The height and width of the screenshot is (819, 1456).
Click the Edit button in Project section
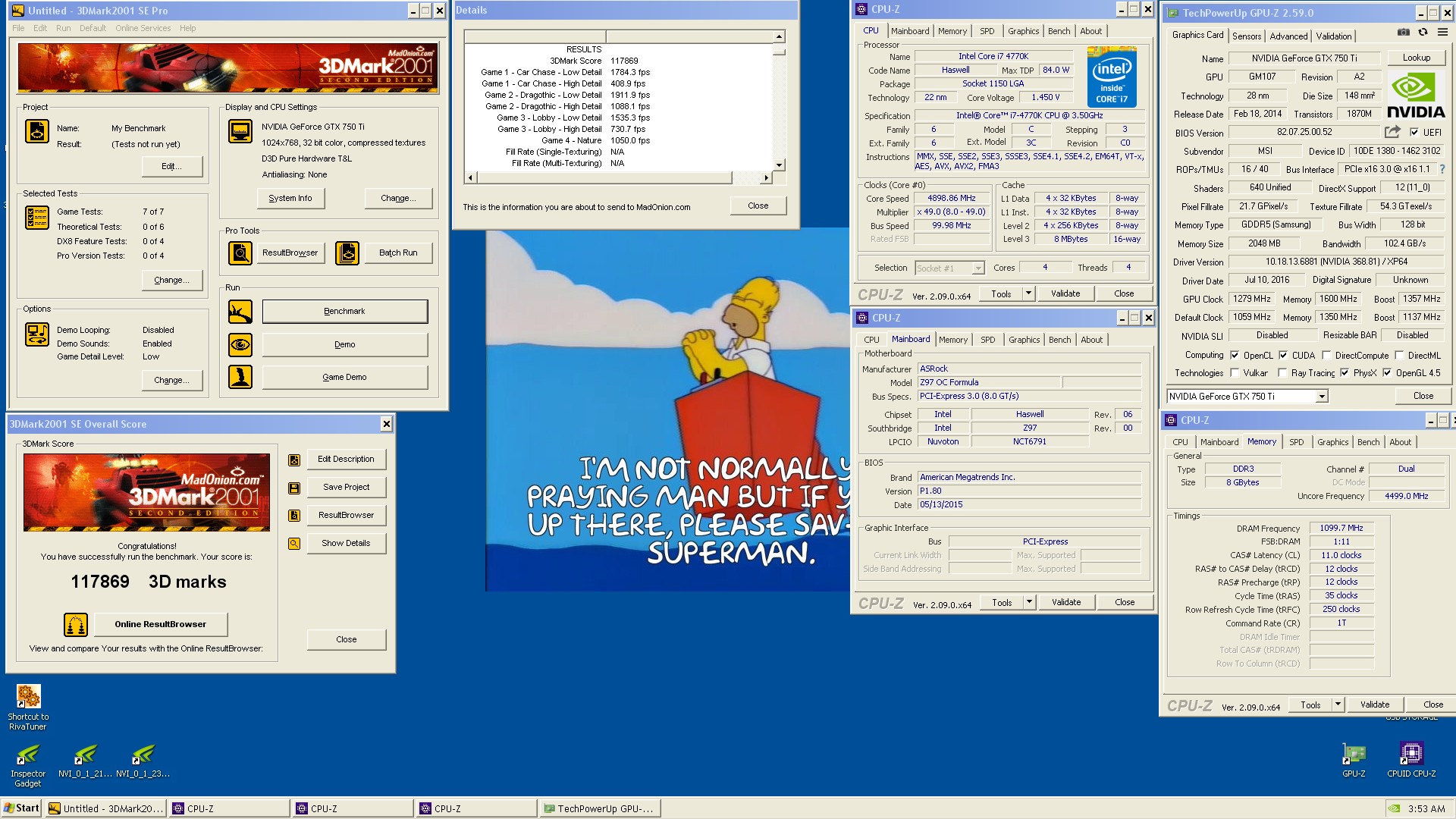tap(172, 166)
